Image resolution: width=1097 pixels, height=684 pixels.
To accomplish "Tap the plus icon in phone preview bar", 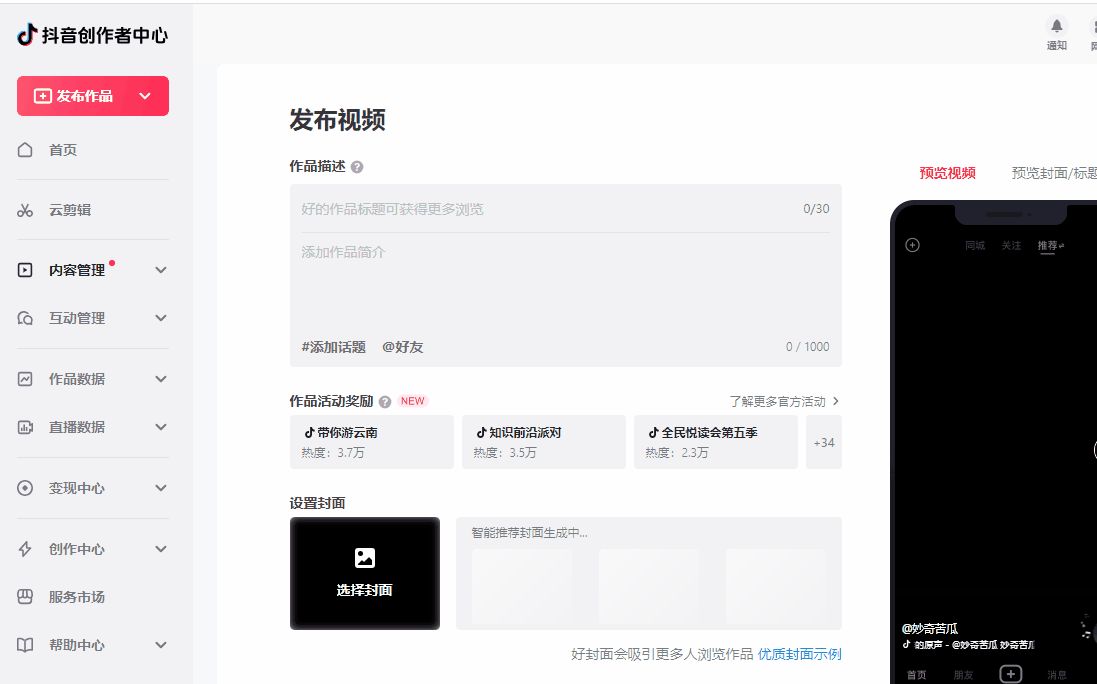I will click(x=1010, y=673).
